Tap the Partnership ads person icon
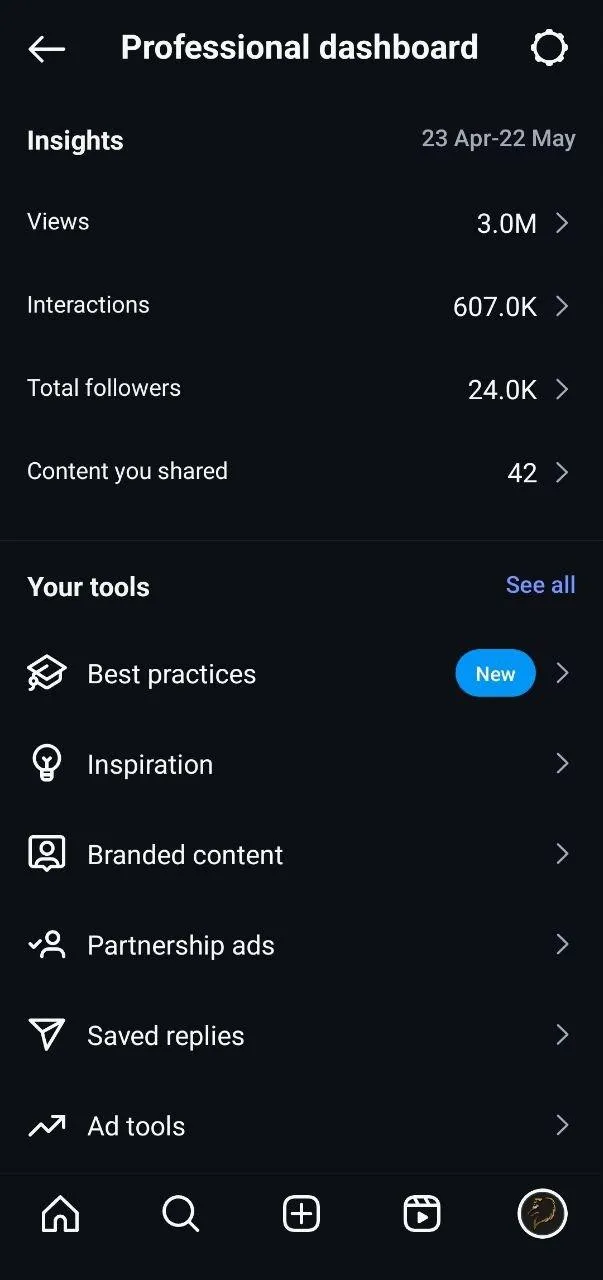This screenshot has width=603, height=1280. [x=47, y=945]
